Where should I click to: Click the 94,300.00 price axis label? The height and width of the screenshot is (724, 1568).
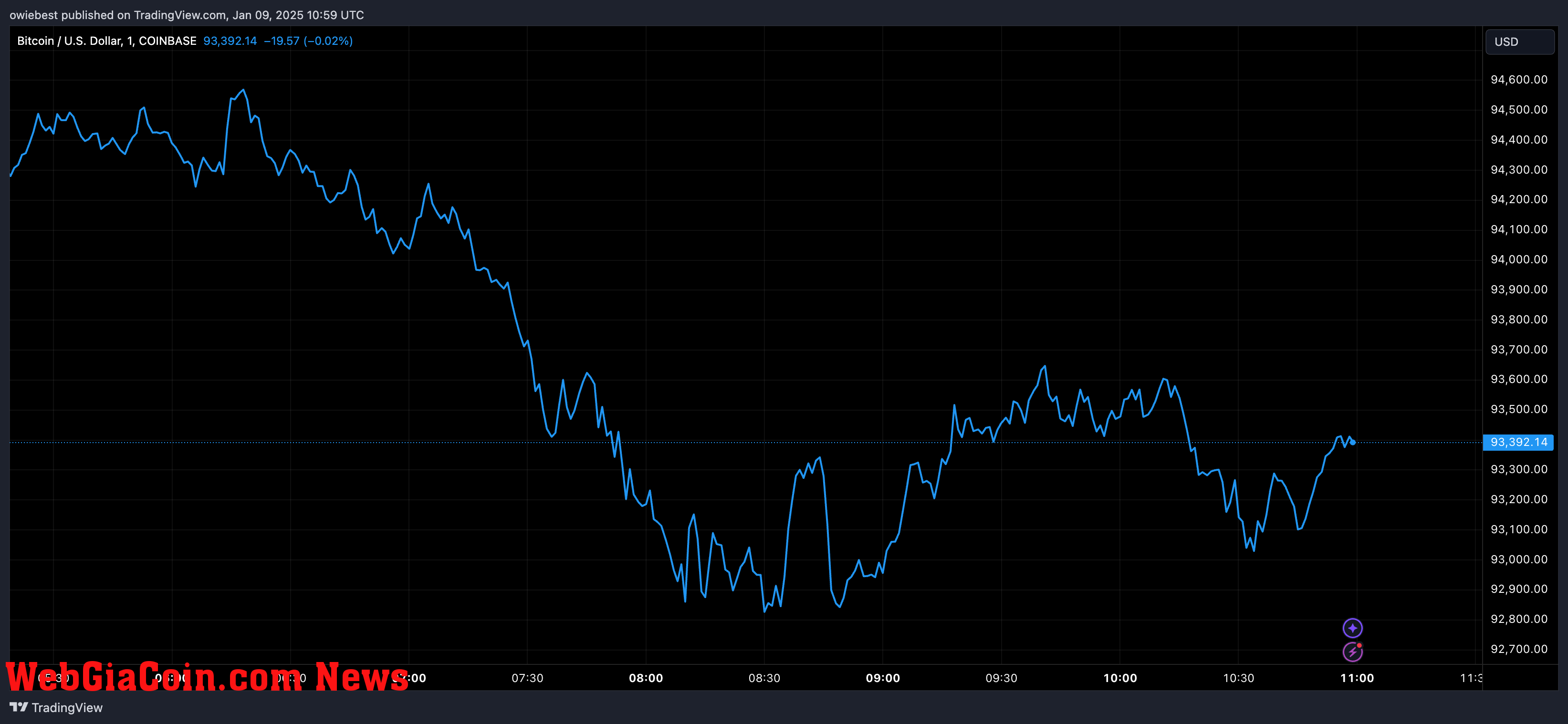[1519, 170]
